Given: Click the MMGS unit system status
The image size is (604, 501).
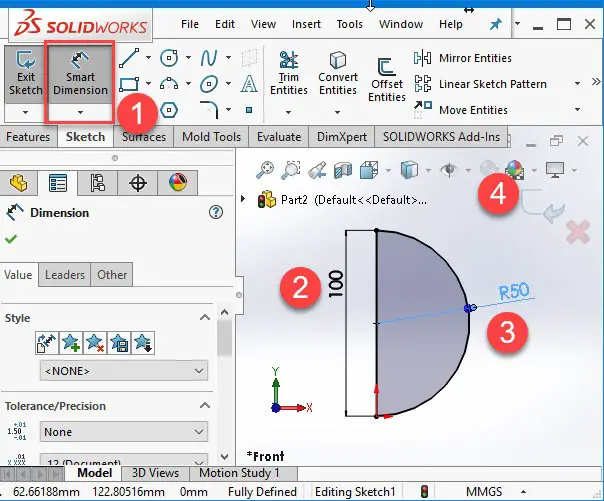Looking at the screenshot, I should click(484, 492).
